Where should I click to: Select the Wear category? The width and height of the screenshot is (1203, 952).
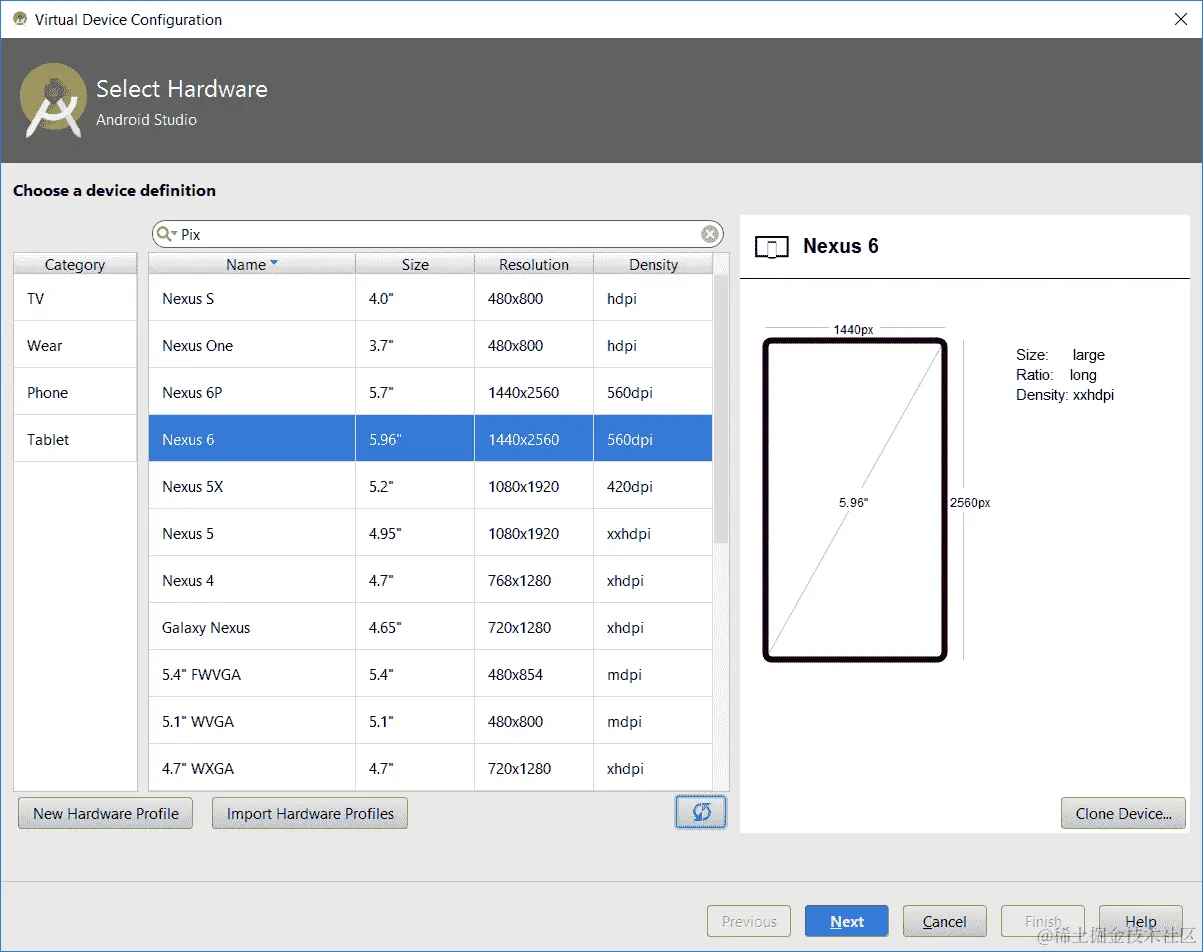[x=75, y=345]
